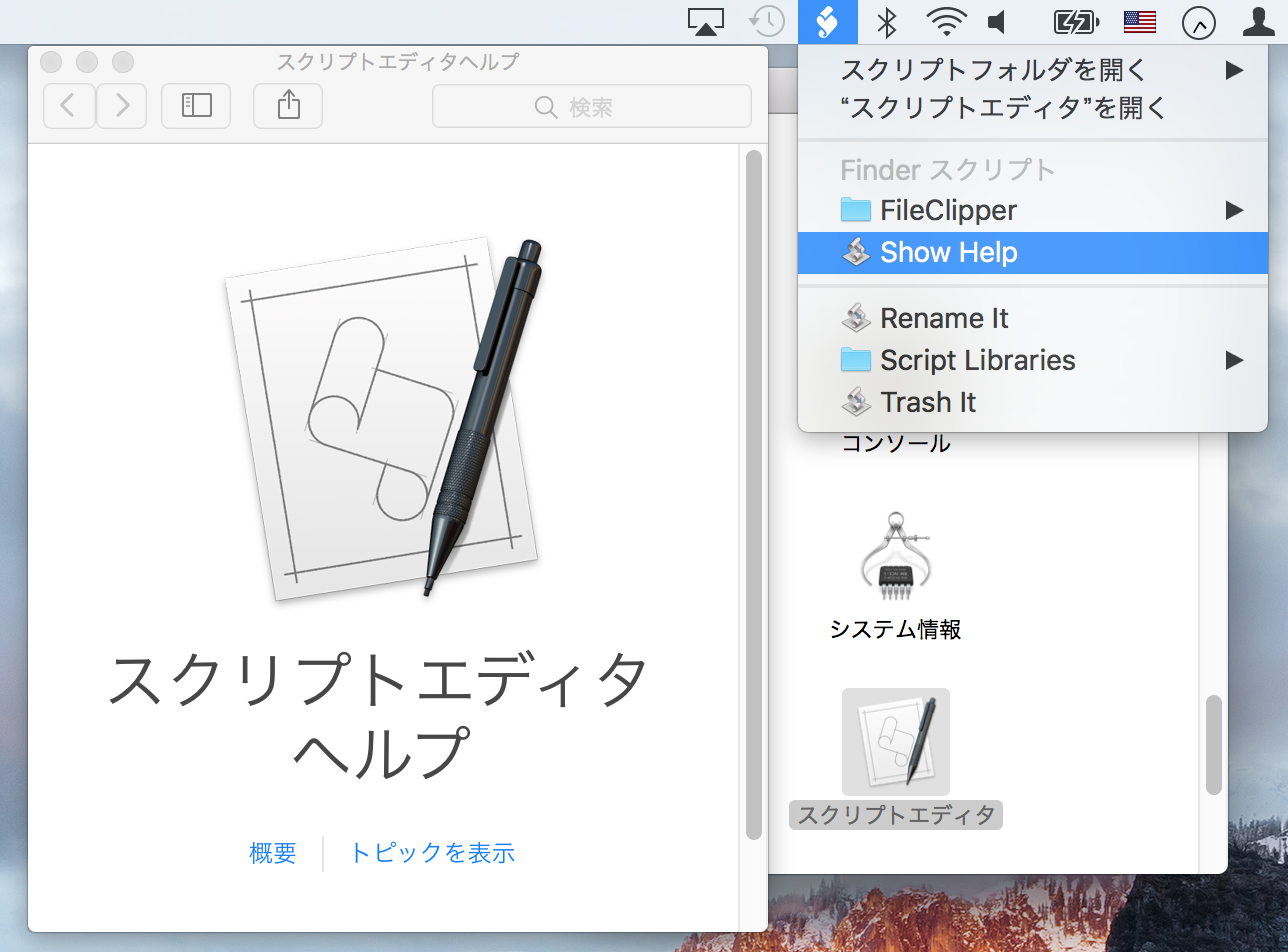Select the スクリプトエディタ app icon in Finder
Image resolution: width=1288 pixels, height=952 pixels.
pyautogui.click(x=896, y=742)
